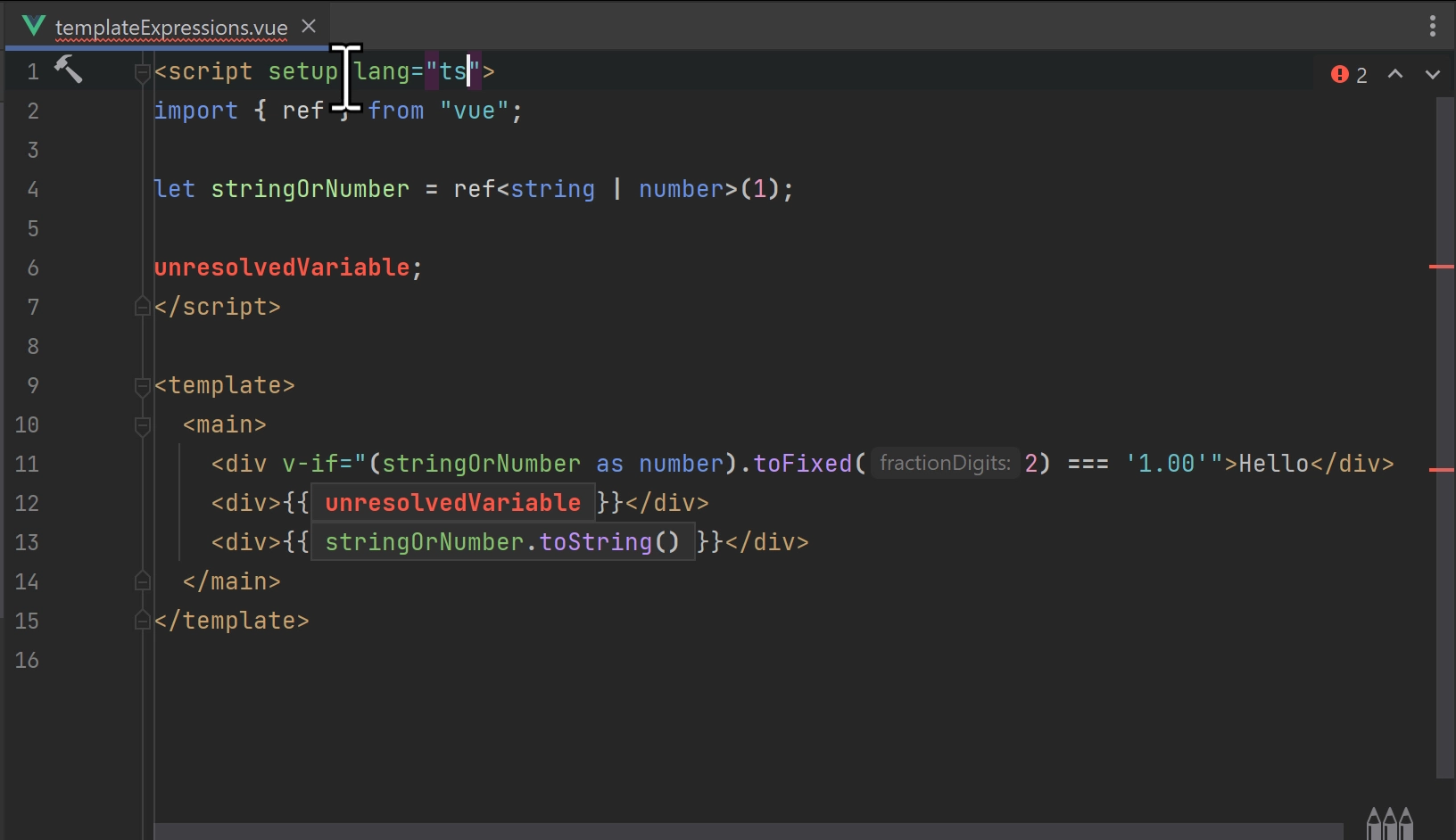Collapse the script block fold marker on line 1
Screen dimensions: 1456x840
(142, 71)
